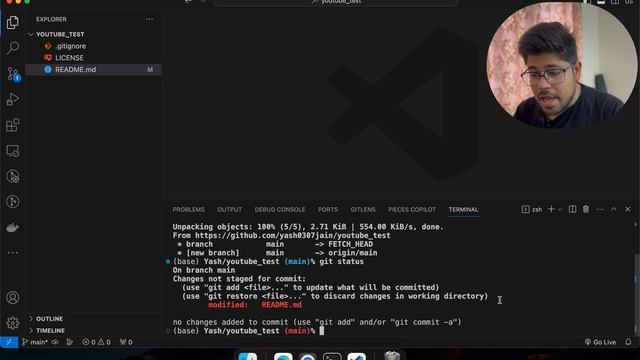Open Terminal app from the dock
Image resolution: width=640 pixels, height=360 pixels.
pyautogui.click(x=332, y=356)
